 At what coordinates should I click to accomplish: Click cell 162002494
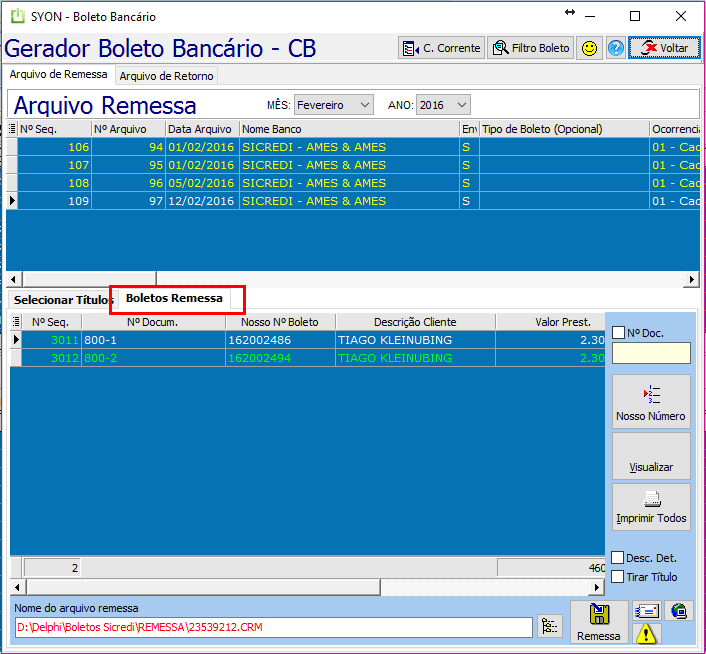(280, 358)
